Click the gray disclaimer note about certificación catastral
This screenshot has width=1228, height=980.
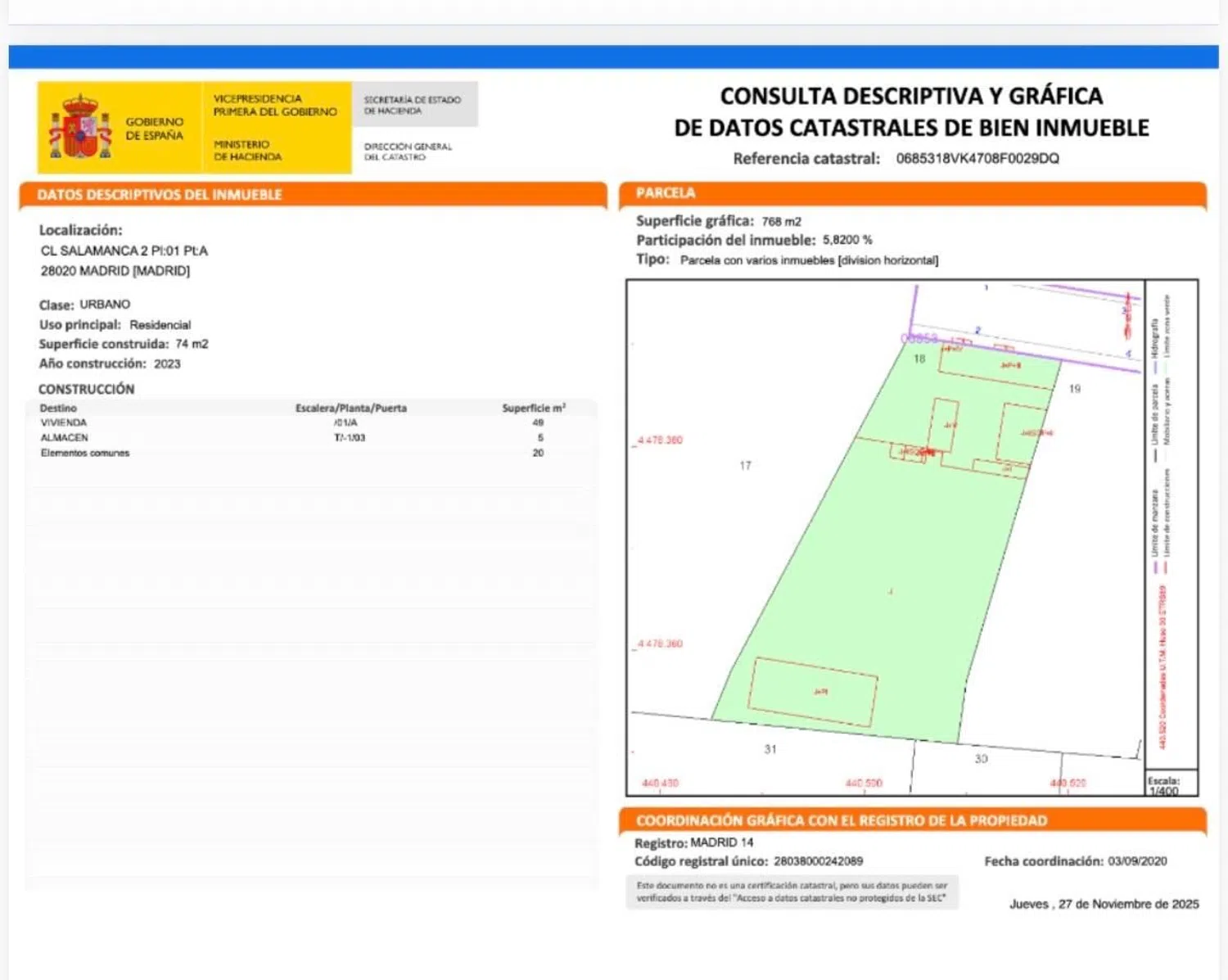pyautogui.click(x=792, y=892)
